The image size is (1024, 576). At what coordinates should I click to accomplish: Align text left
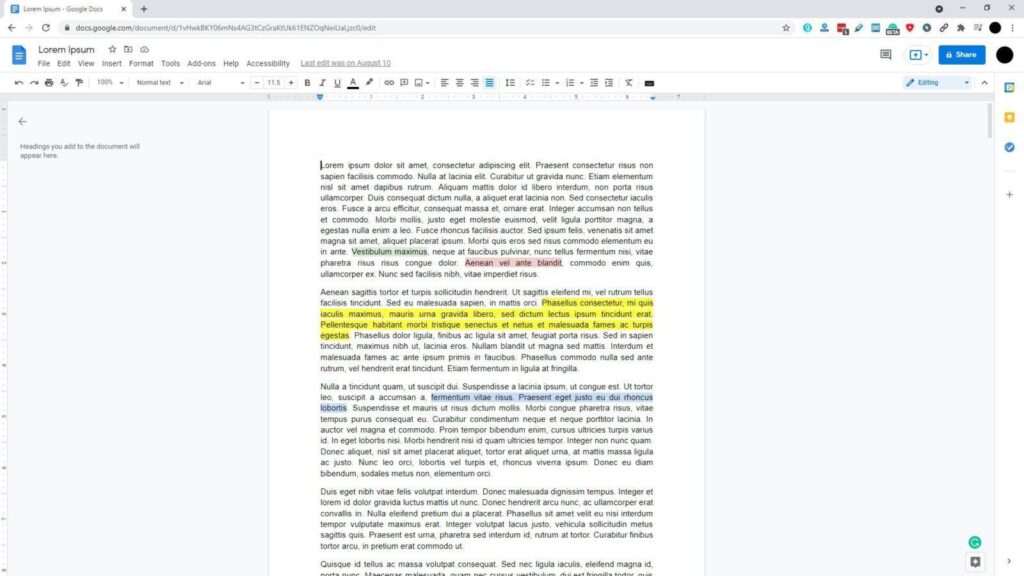pos(444,83)
